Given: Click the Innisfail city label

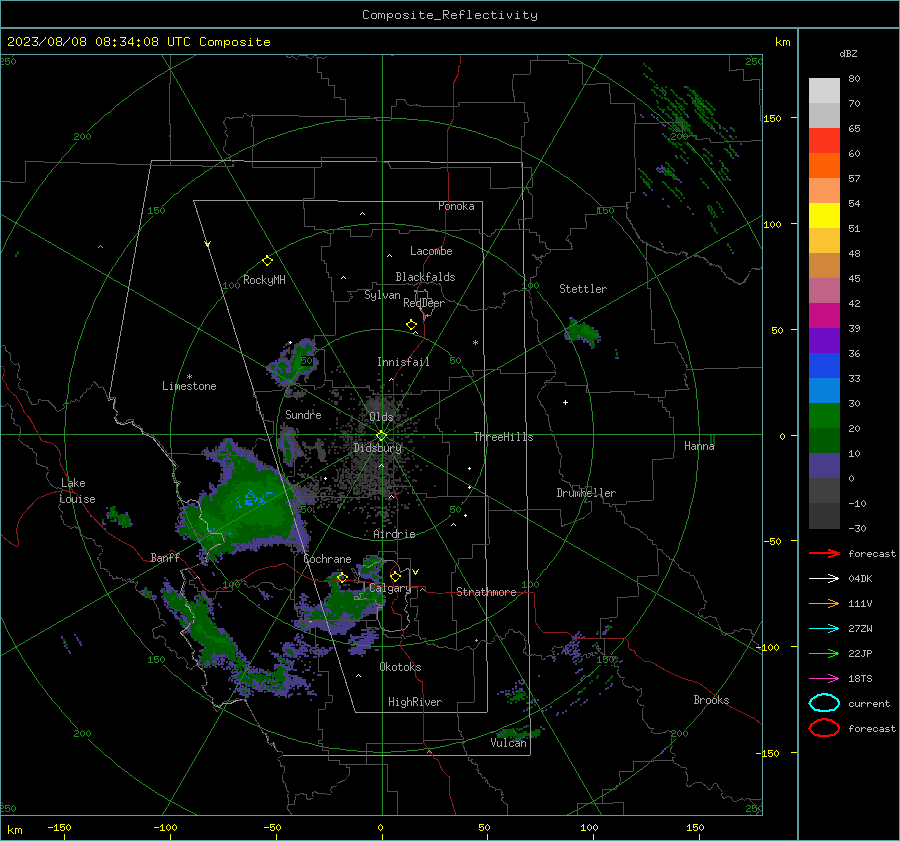Looking at the screenshot, I should pos(403,362).
